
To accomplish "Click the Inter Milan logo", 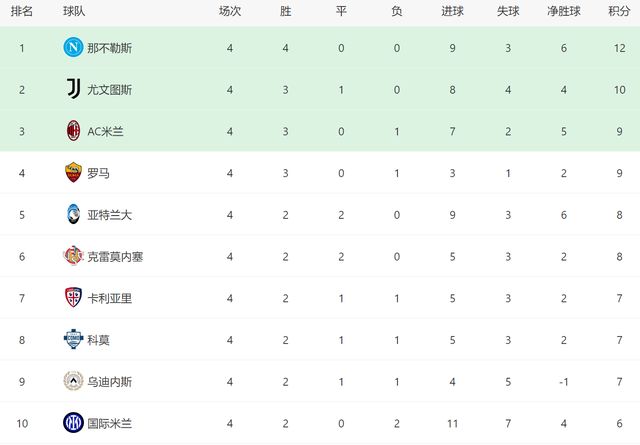I will (x=72, y=422).
